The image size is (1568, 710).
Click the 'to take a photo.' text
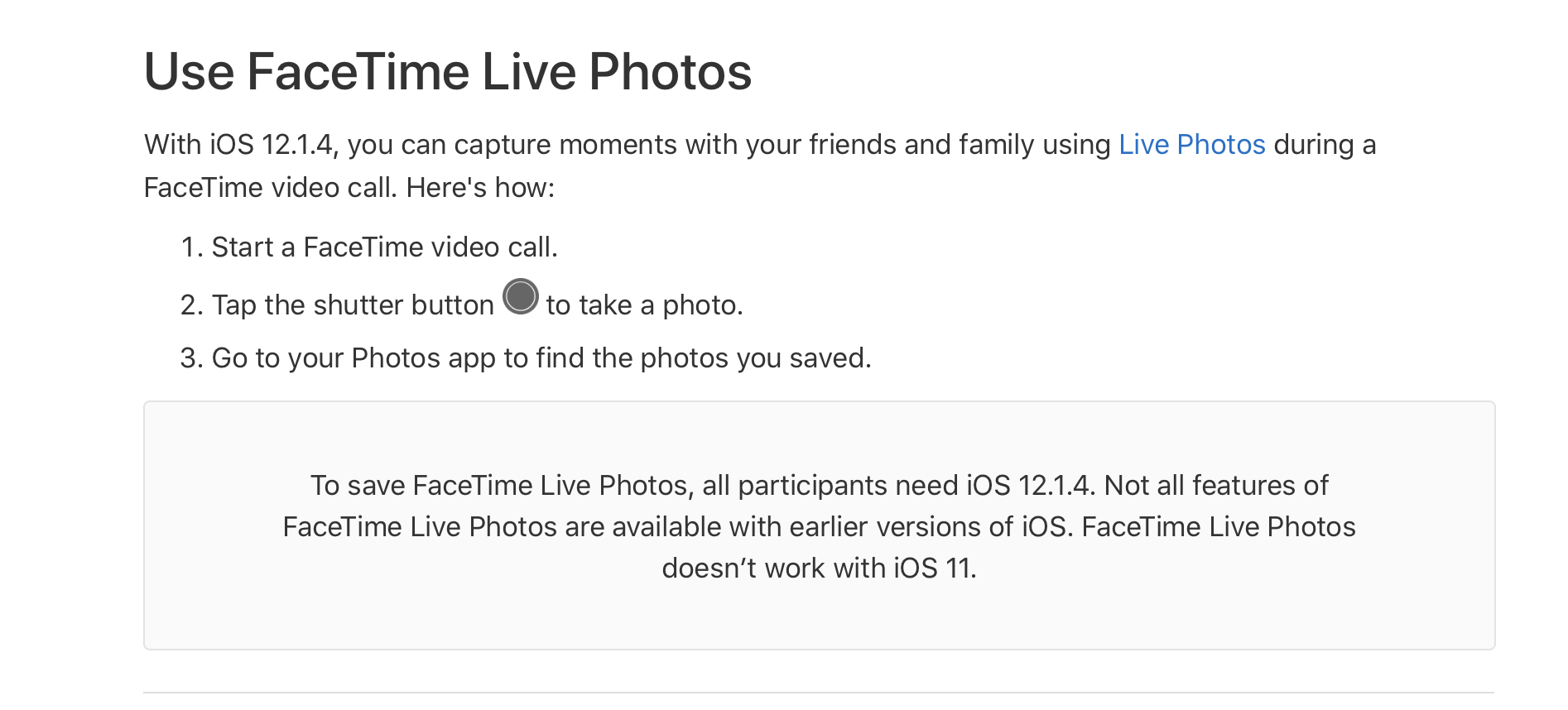point(645,305)
